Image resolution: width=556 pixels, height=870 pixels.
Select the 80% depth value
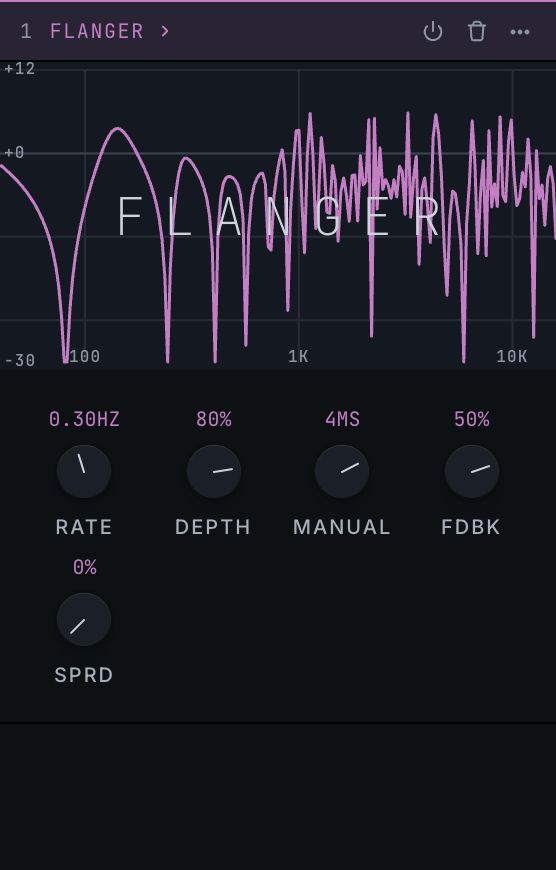214,419
